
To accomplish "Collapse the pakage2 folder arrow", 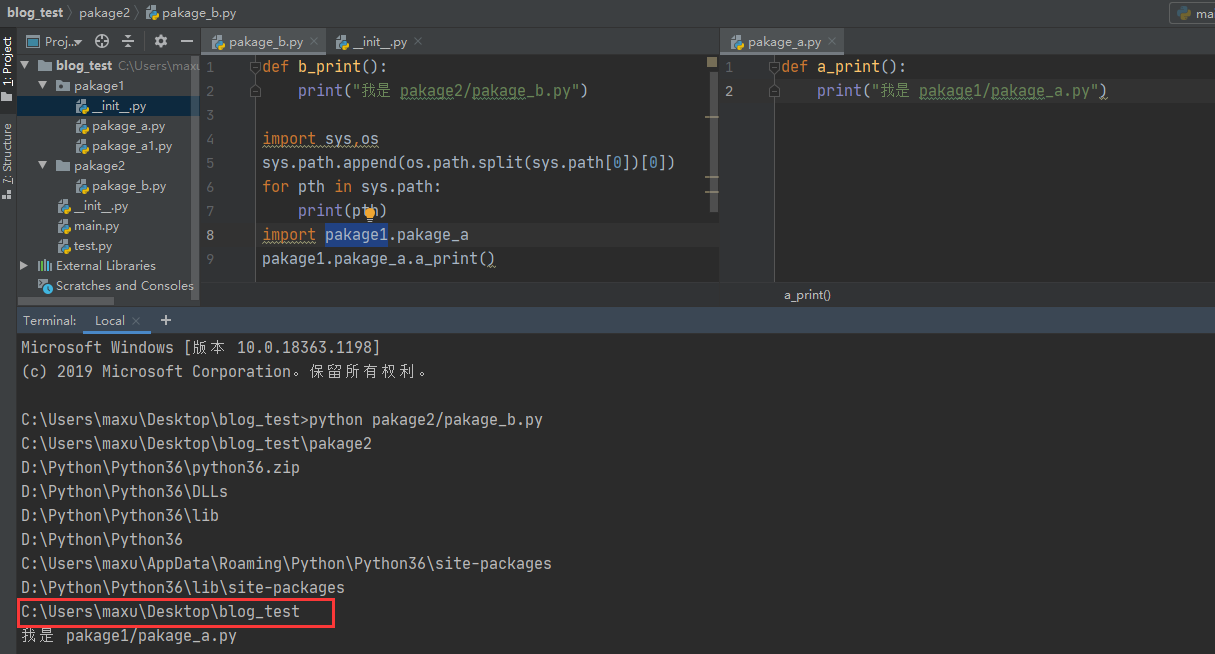I will pos(43,166).
